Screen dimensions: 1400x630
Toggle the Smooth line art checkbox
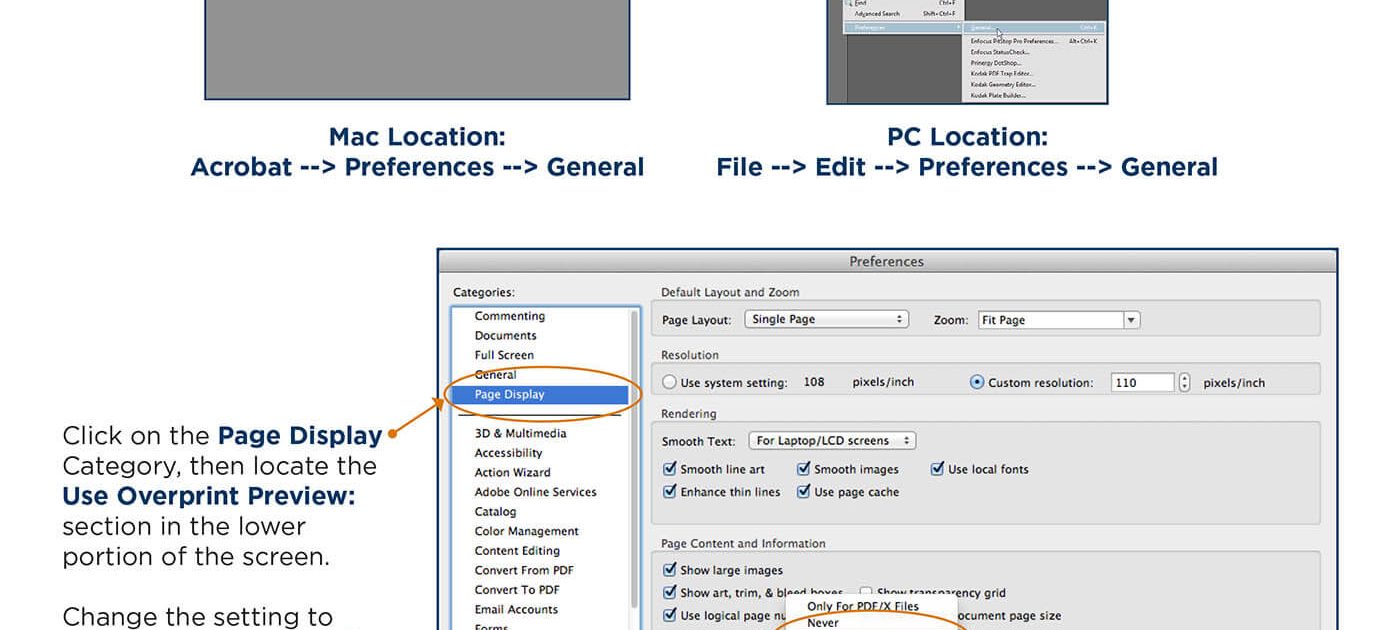(x=670, y=469)
